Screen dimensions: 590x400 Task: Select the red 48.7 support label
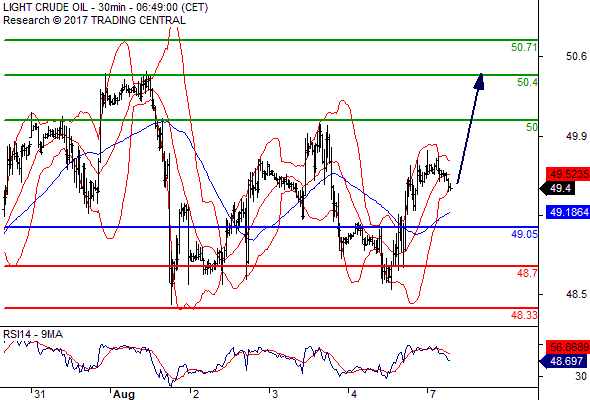click(x=527, y=273)
